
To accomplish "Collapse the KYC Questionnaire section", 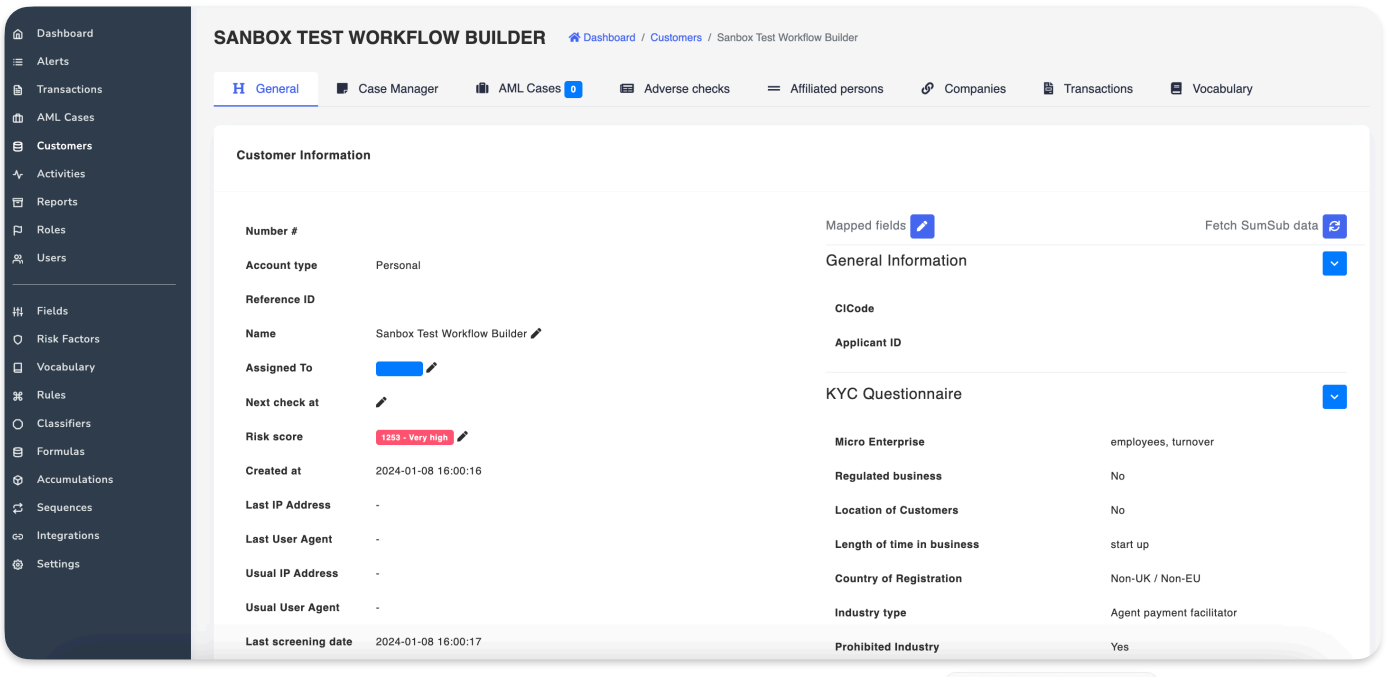I will pyautogui.click(x=1334, y=397).
